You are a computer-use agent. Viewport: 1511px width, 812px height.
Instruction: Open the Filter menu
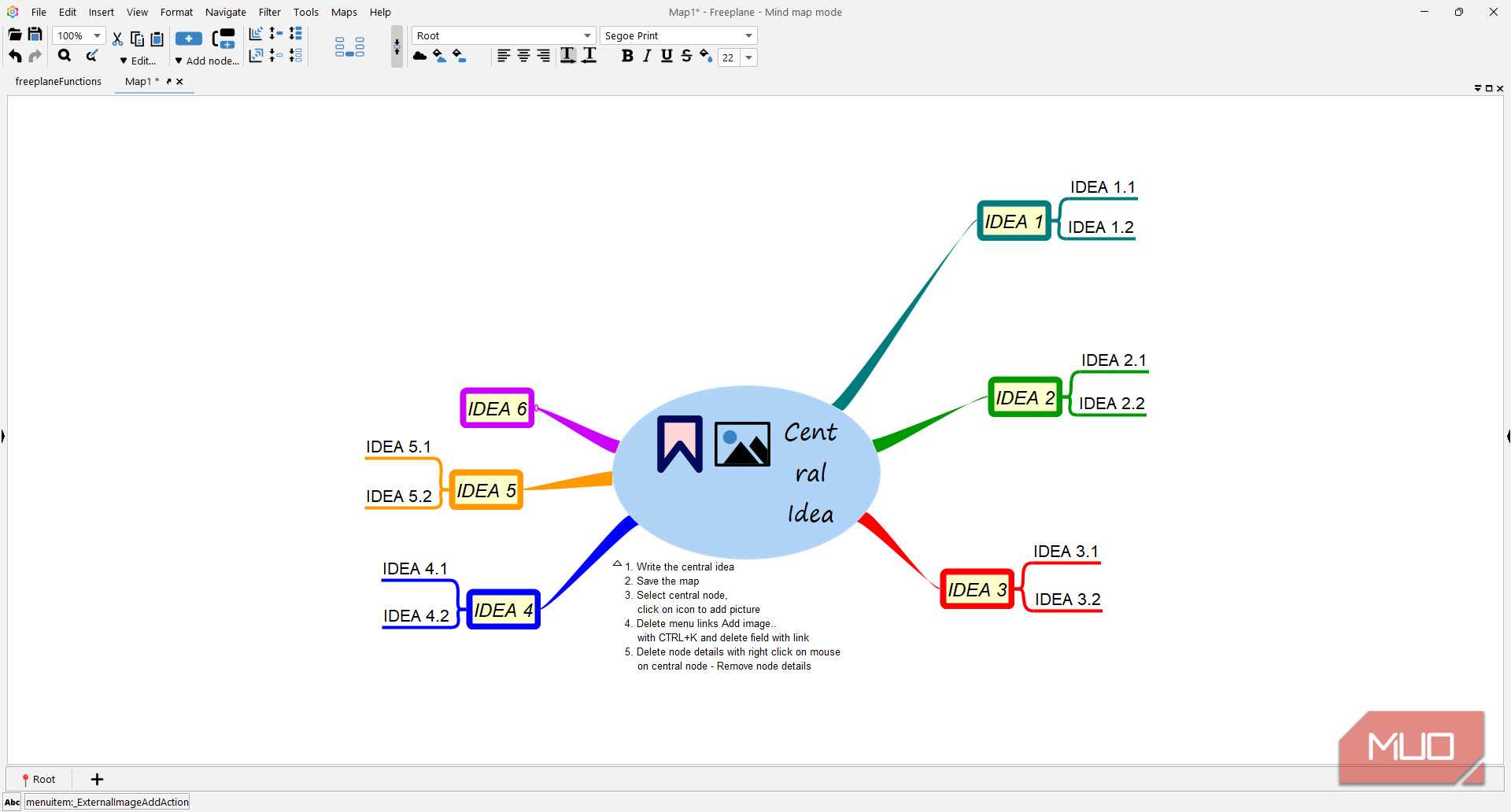(270, 12)
